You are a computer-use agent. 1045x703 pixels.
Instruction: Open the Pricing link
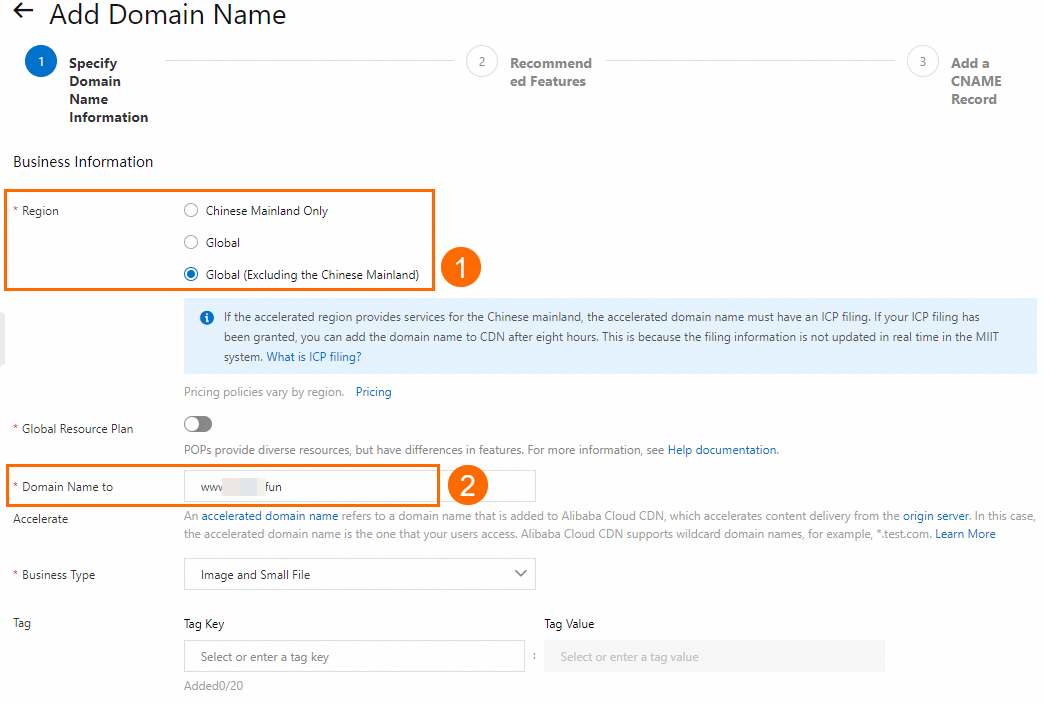(x=374, y=392)
